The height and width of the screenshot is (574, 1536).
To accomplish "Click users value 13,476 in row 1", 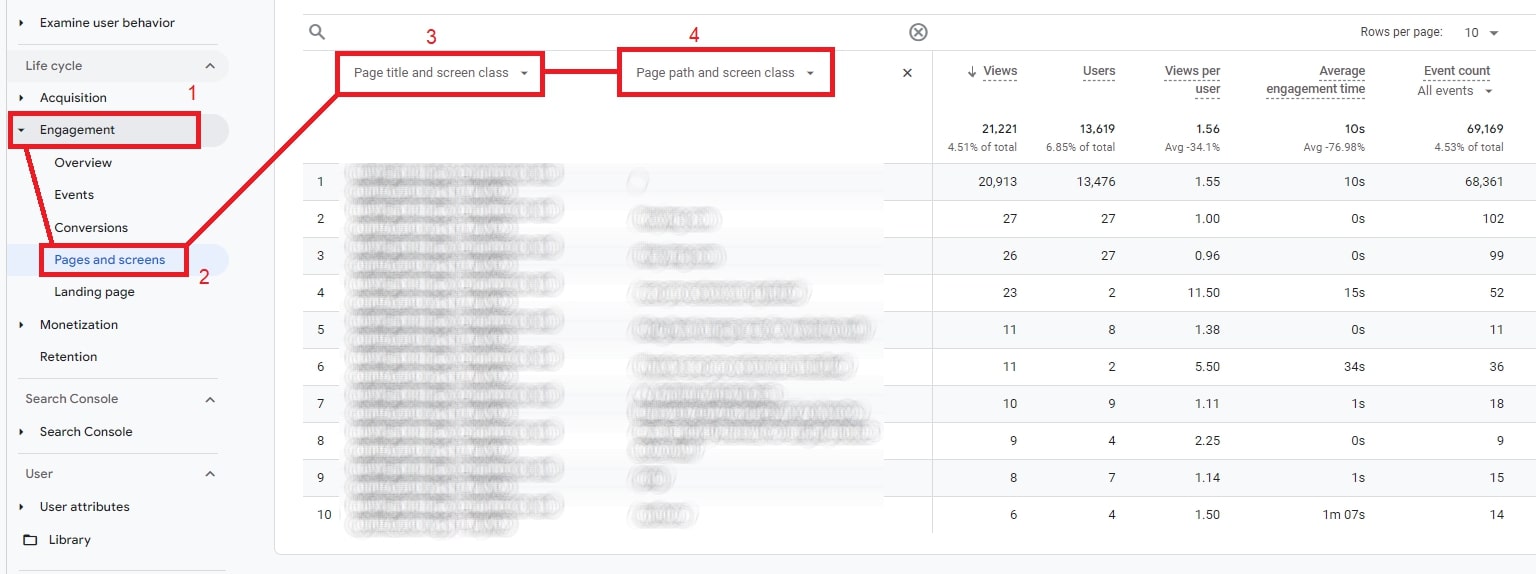I will click(1095, 182).
